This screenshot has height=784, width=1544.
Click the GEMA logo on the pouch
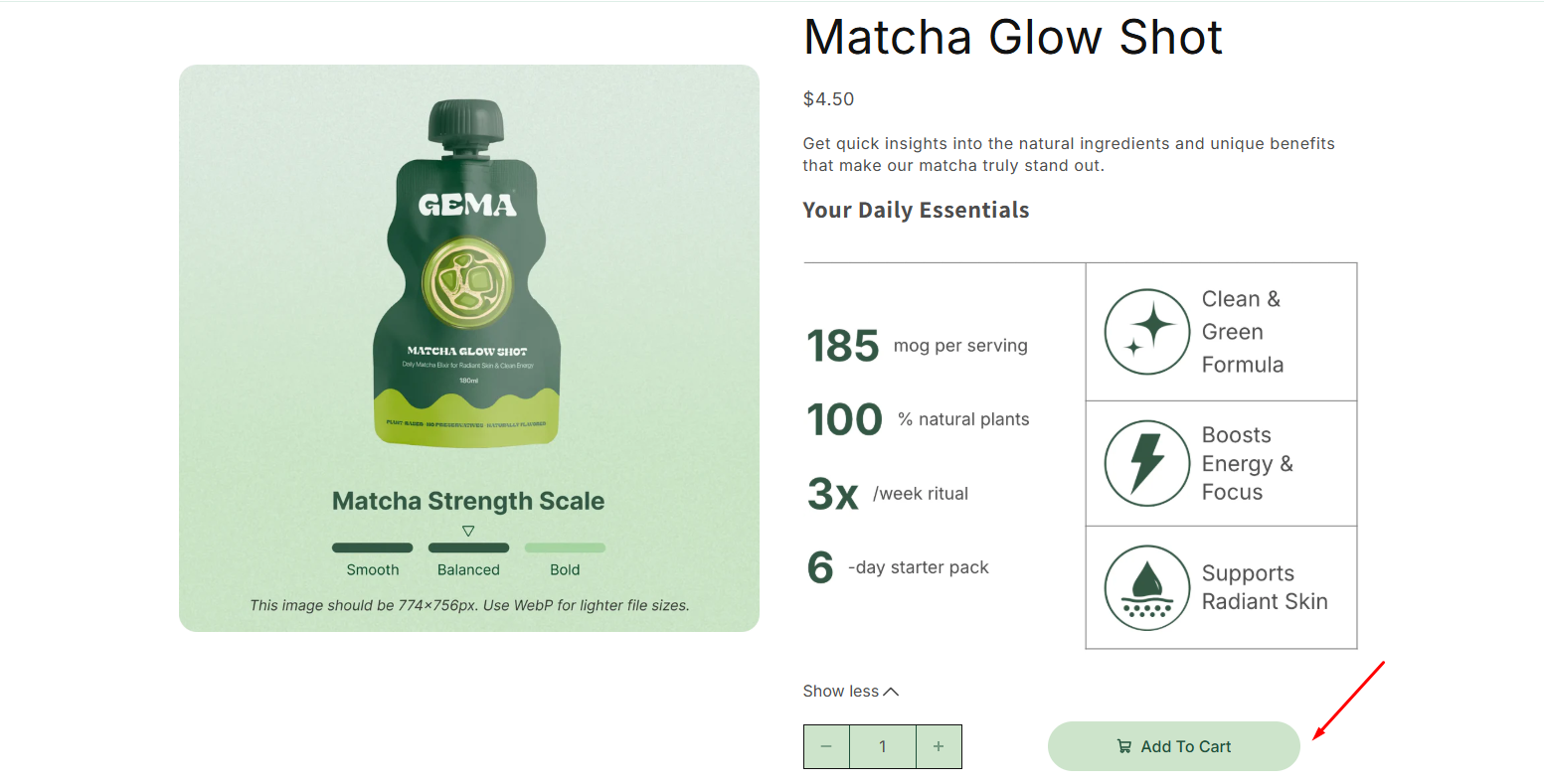(x=467, y=206)
